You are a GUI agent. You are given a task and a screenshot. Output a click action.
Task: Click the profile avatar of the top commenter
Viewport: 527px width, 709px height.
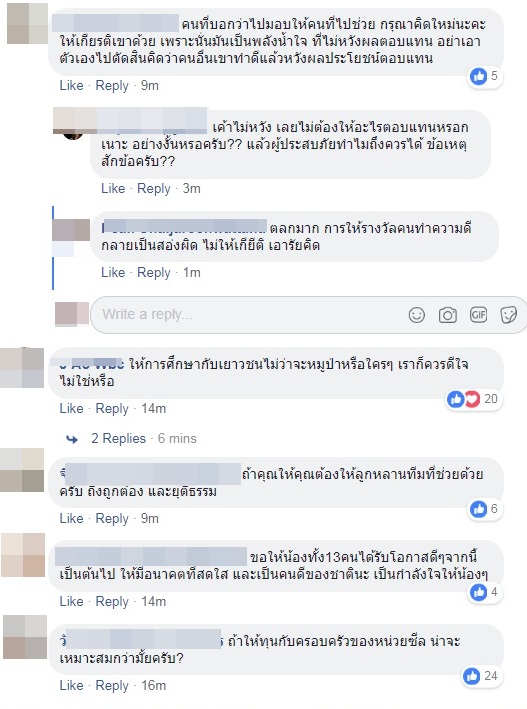pos(27,24)
